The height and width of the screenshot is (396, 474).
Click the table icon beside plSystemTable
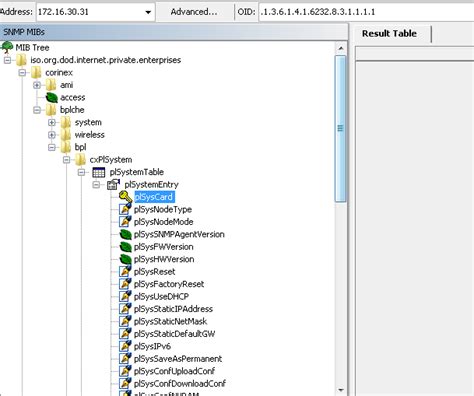click(x=99, y=172)
